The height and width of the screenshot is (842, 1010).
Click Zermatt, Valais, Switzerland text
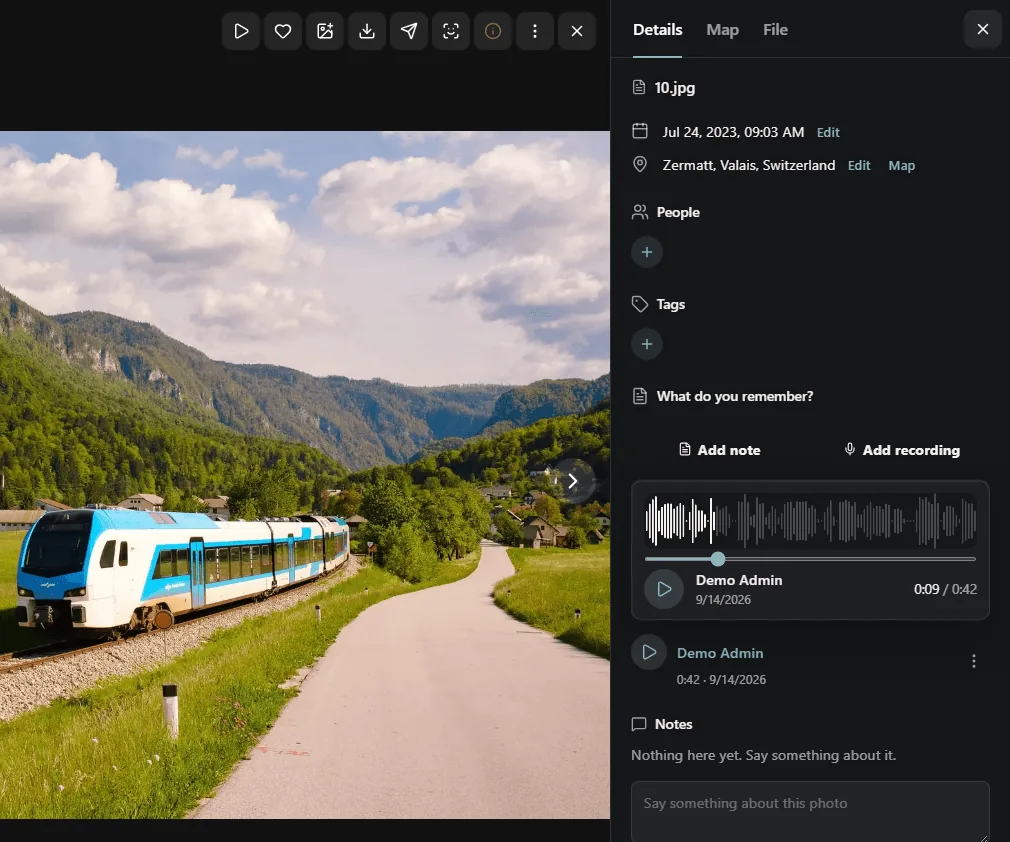tap(748, 166)
